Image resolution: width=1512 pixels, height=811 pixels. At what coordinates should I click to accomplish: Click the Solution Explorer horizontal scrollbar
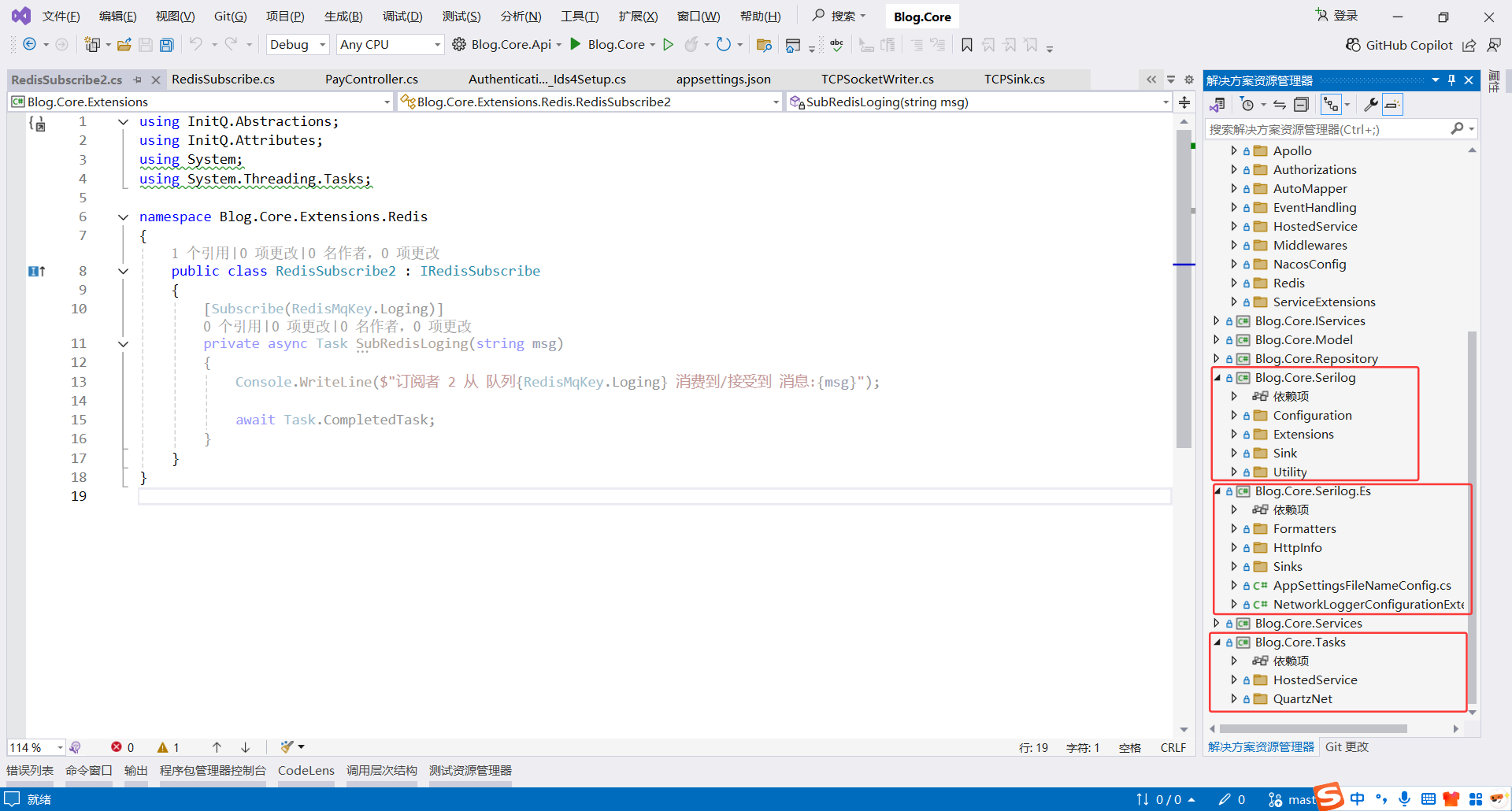(x=1313, y=729)
